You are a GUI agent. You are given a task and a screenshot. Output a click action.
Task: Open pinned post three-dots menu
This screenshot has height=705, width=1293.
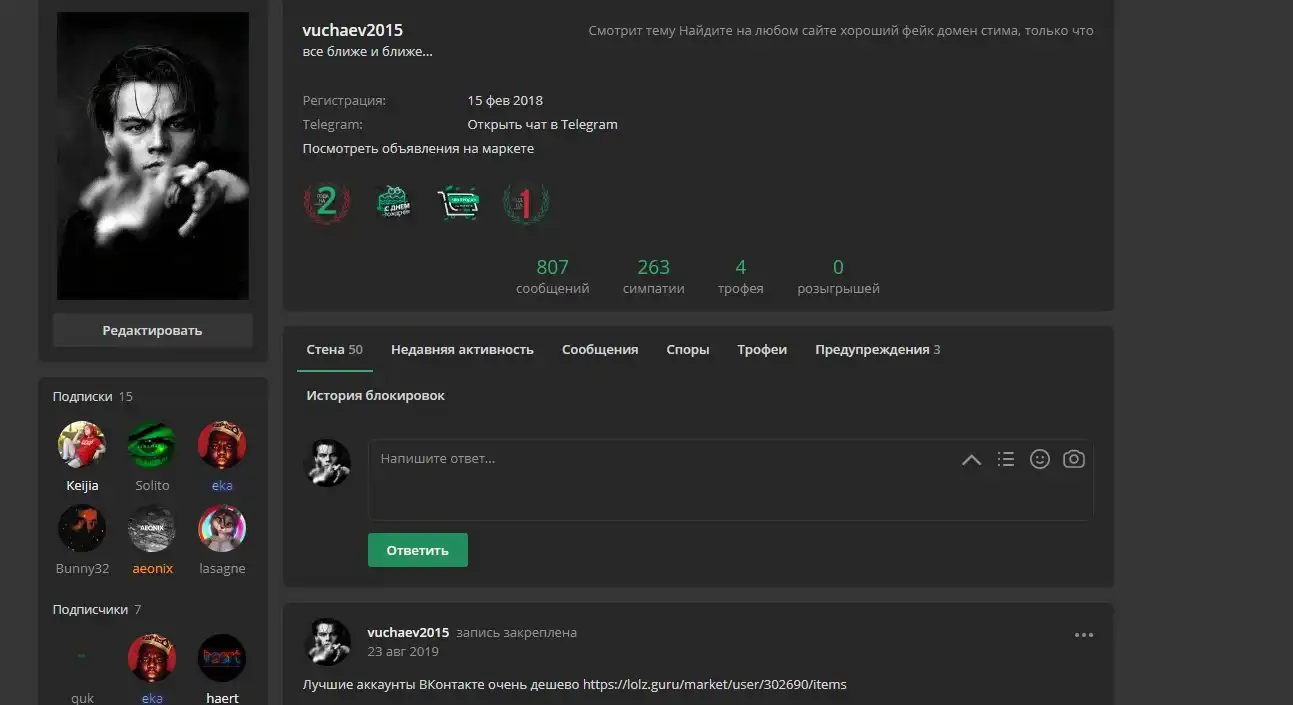click(x=1084, y=634)
